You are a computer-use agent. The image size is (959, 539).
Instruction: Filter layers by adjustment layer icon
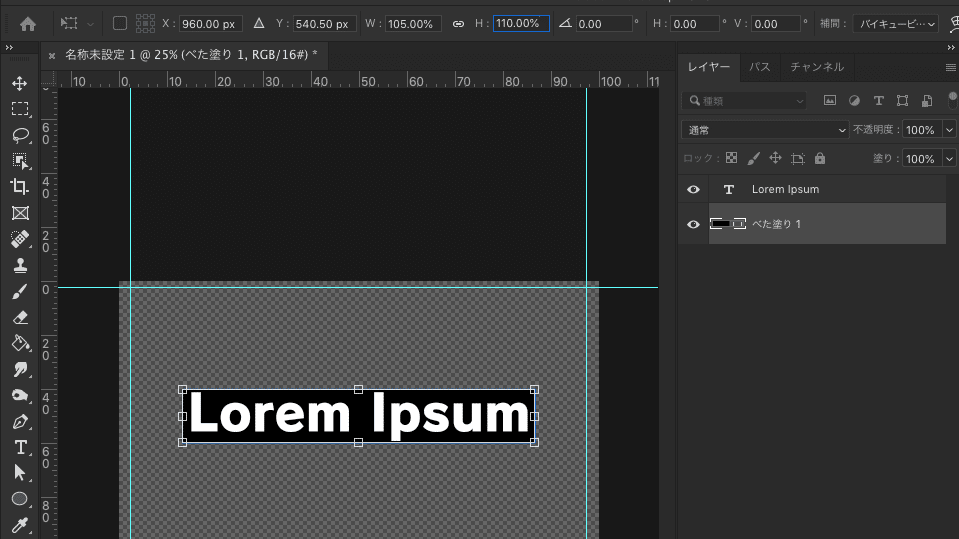click(854, 100)
